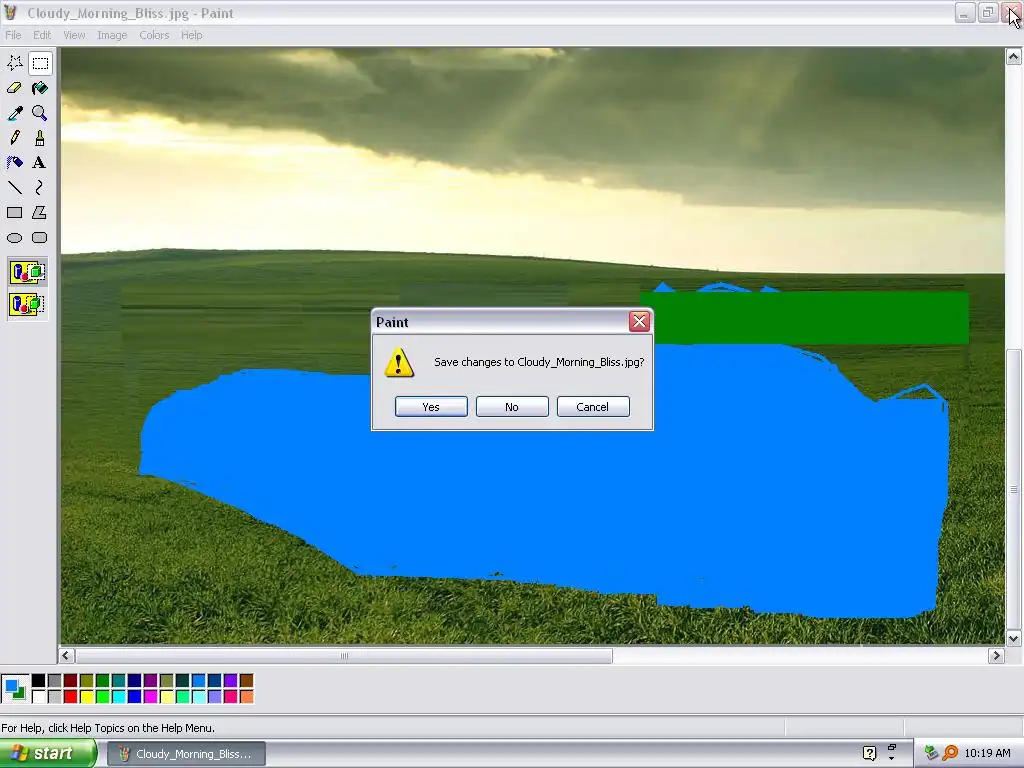Select the Polygon tool

tap(40, 212)
